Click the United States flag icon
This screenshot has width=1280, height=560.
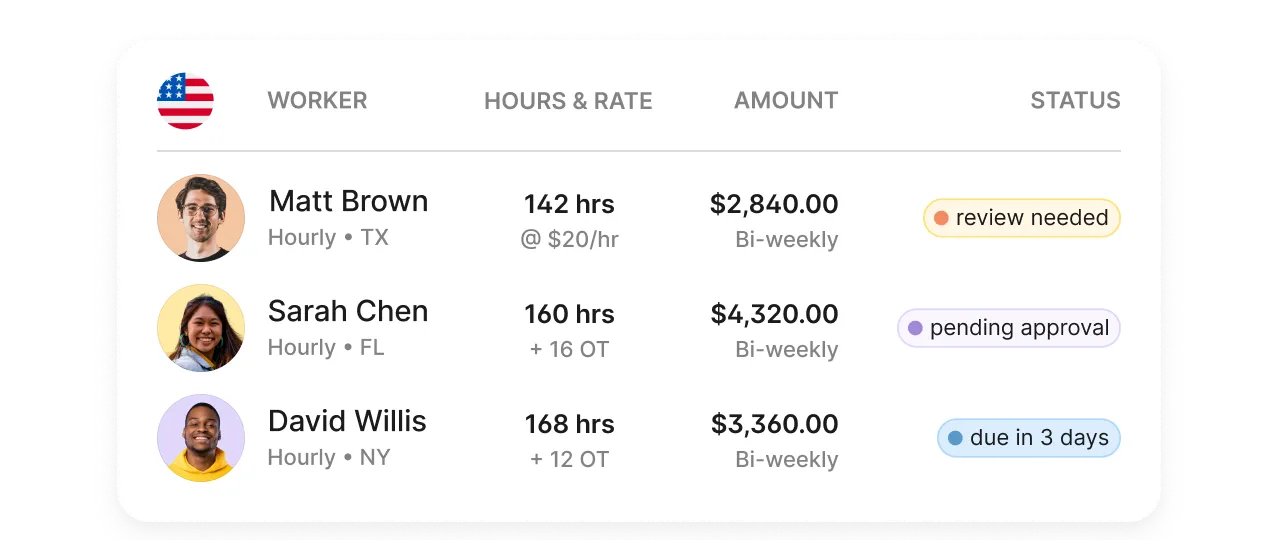(x=185, y=100)
